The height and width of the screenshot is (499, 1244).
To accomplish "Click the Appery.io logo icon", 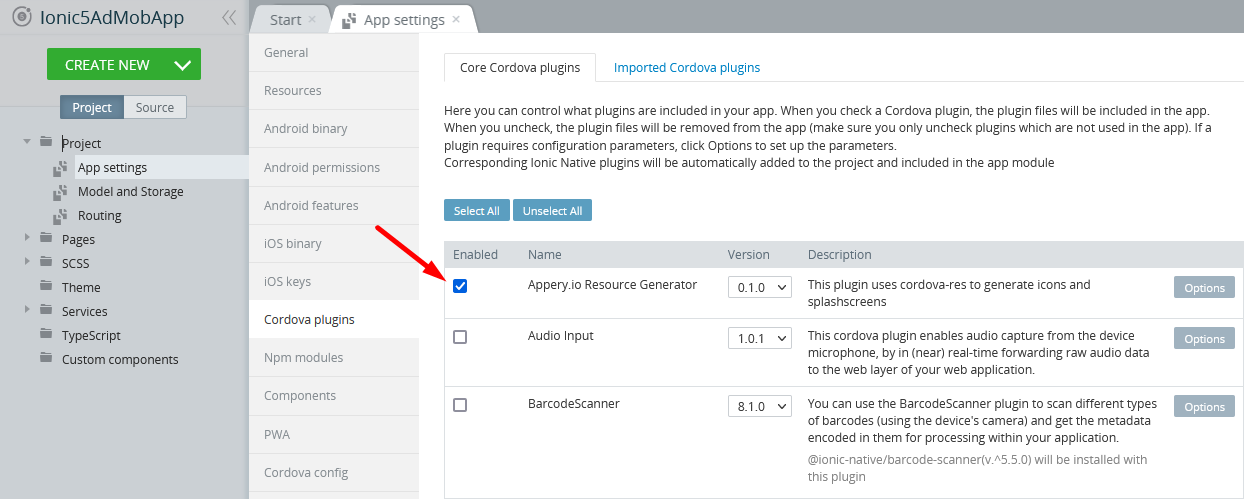I will click(x=20, y=17).
